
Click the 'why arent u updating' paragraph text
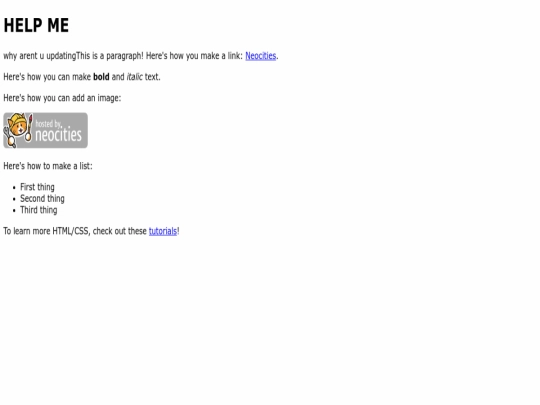click(40, 56)
